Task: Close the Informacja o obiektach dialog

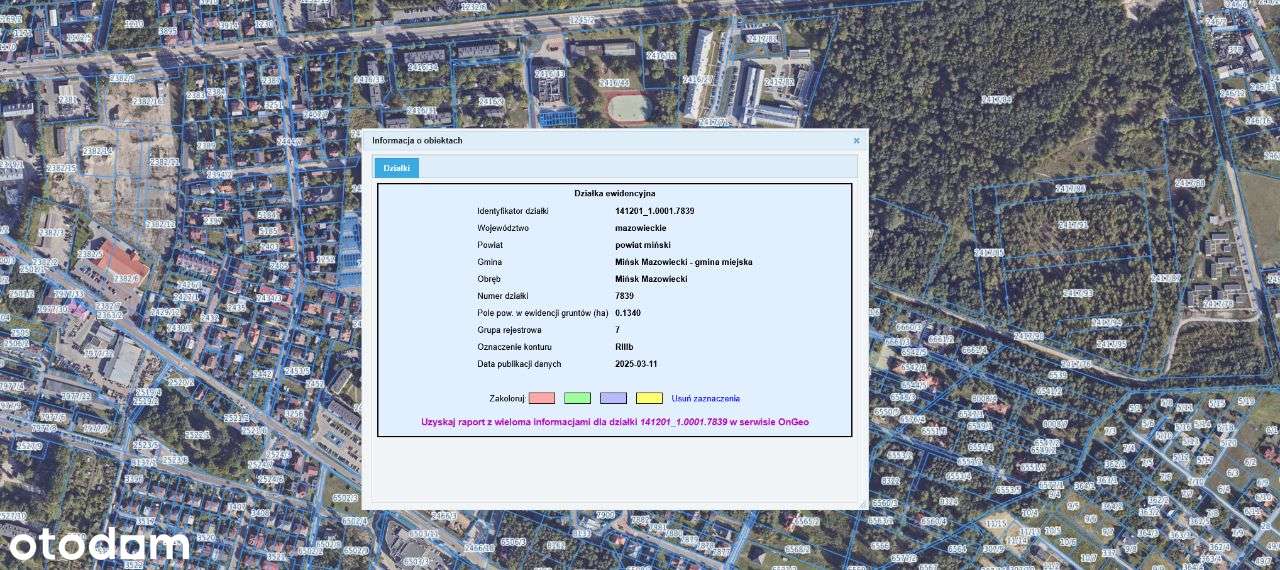Action: [856, 141]
